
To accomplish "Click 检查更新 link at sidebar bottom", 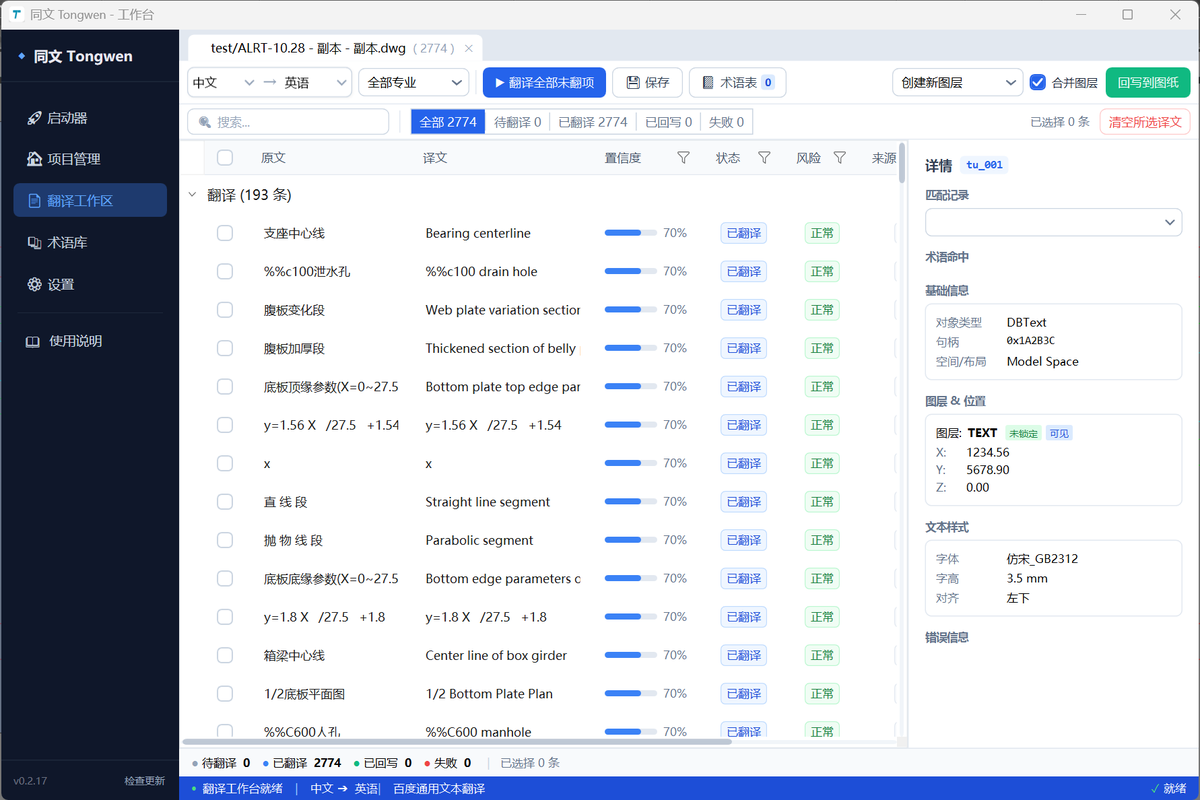I will 145,781.
